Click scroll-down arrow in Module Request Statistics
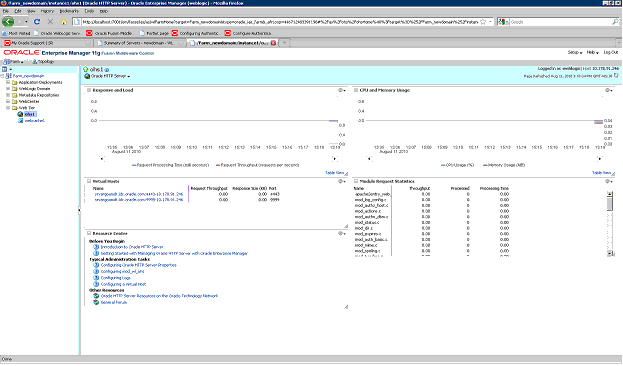 click(610, 253)
